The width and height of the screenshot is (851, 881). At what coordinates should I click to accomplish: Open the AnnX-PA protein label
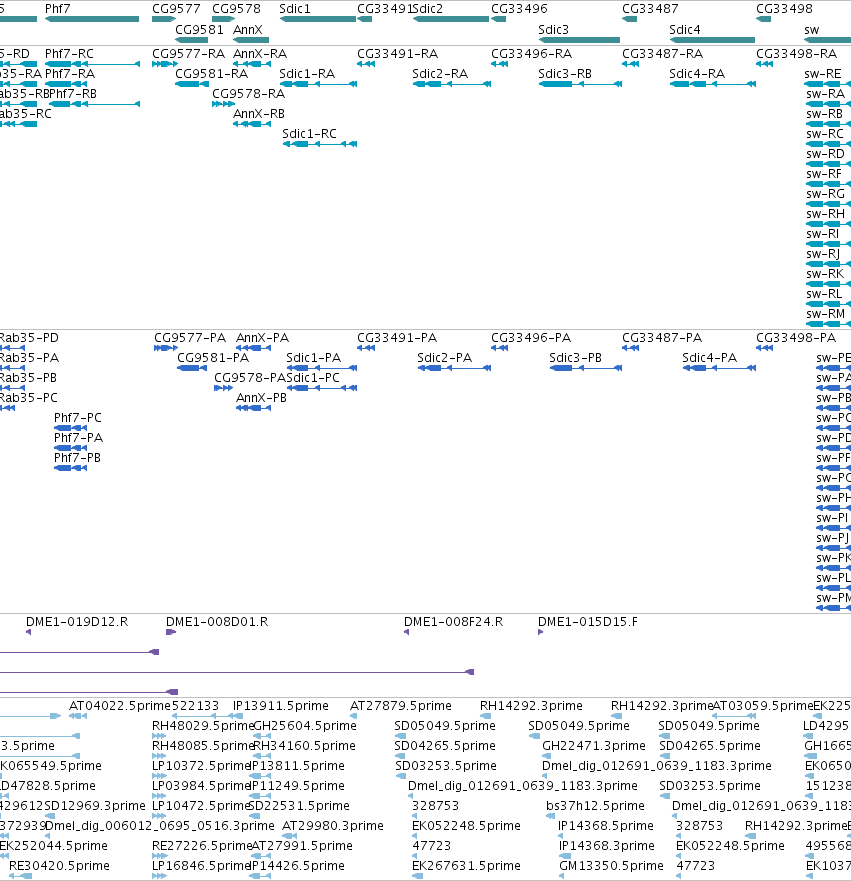pos(262,338)
